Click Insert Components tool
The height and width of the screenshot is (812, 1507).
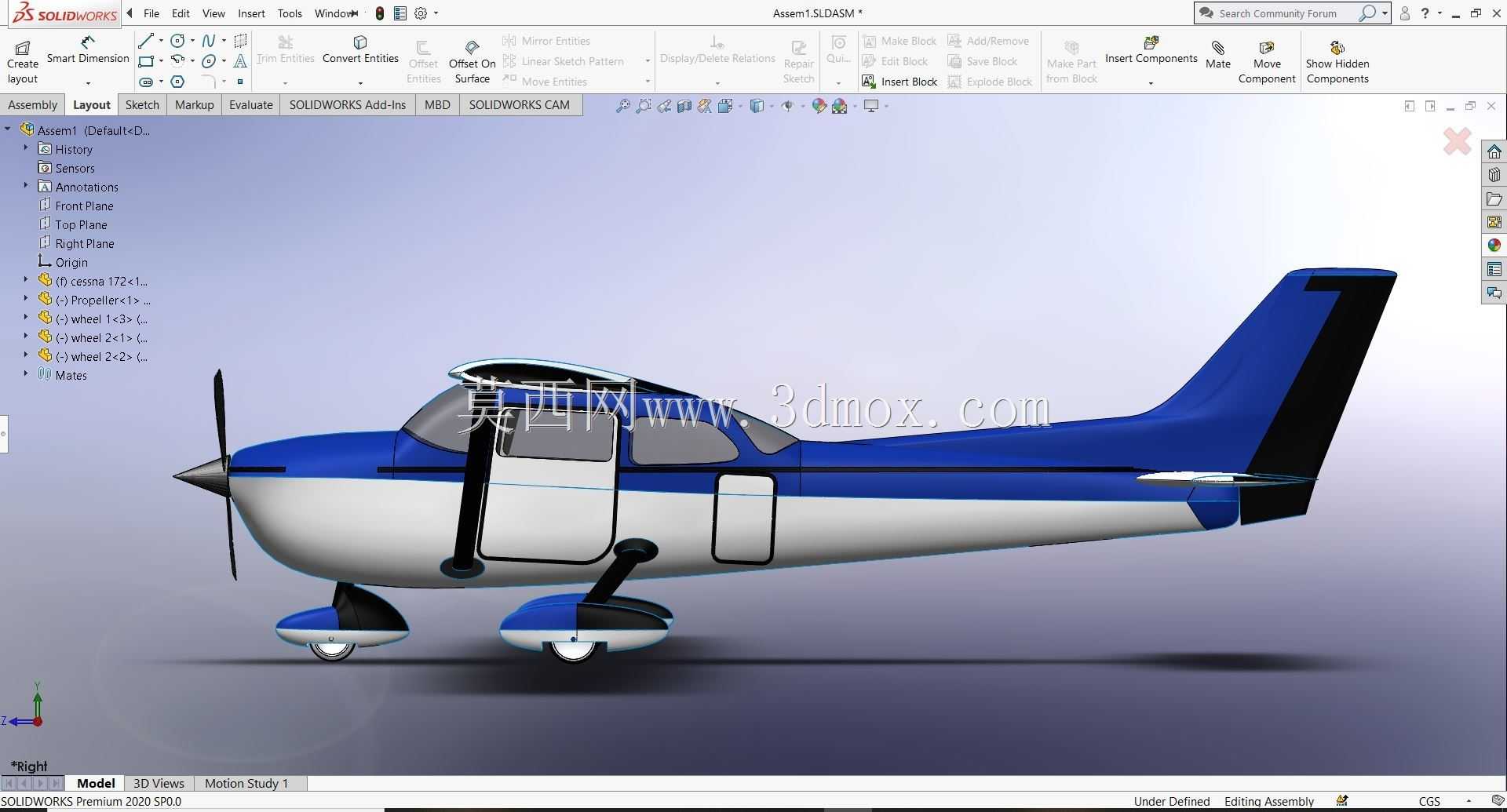pos(1151,50)
